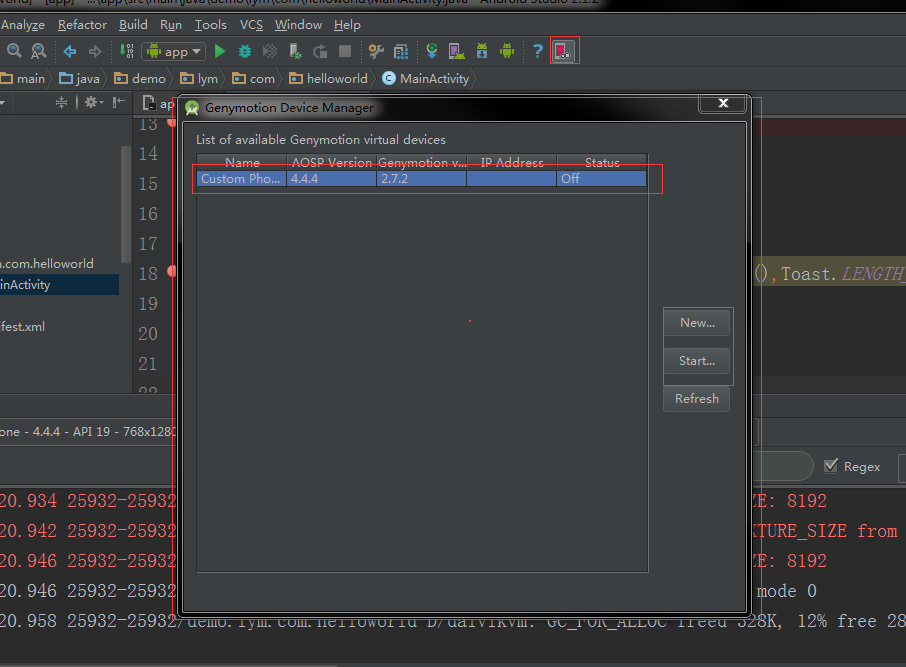Click the project panel vertical scrollbar
This screenshot has height=667, width=906.
click(125, 204)
